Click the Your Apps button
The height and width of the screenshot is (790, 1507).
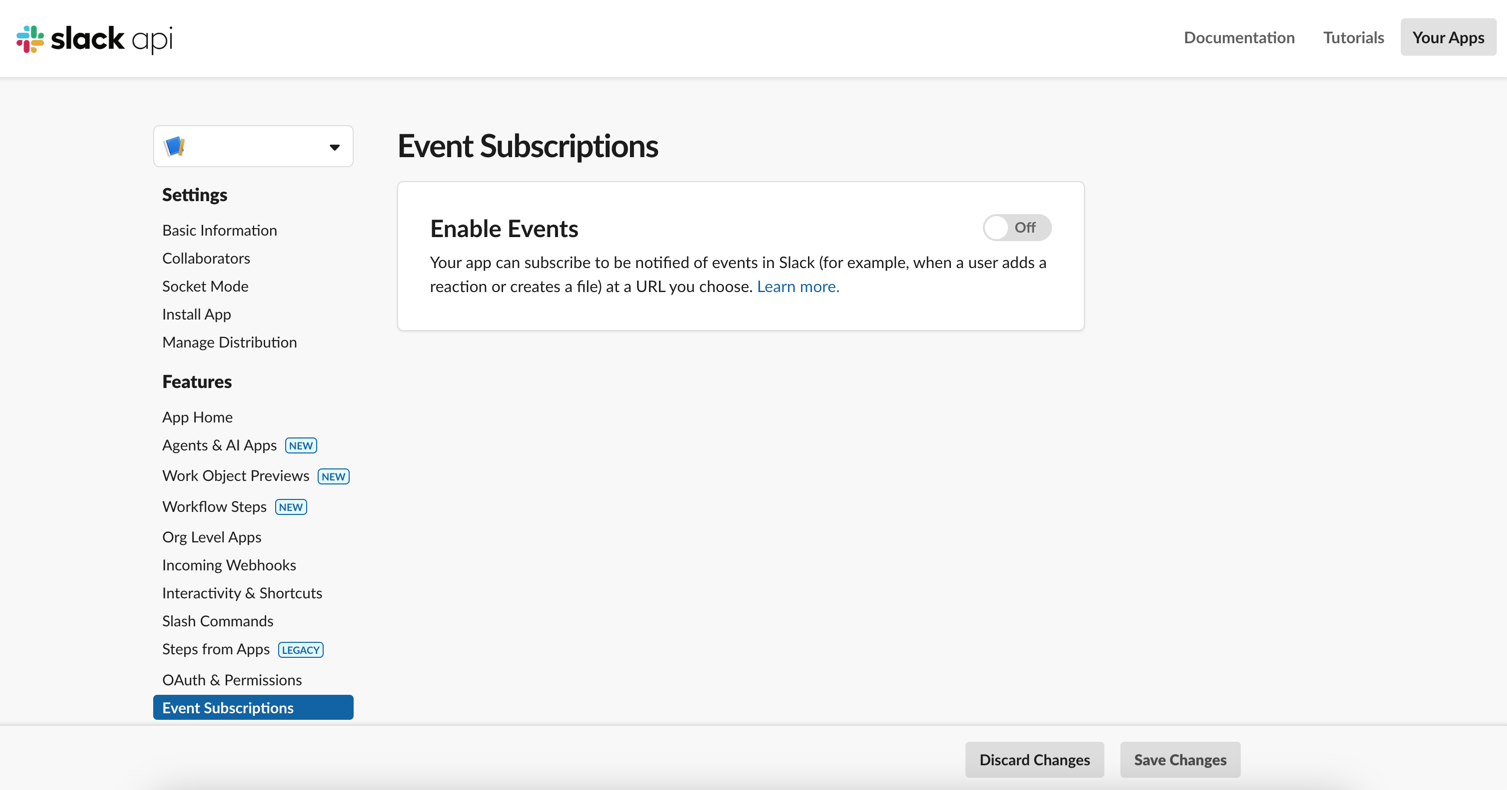point(1447,38)
